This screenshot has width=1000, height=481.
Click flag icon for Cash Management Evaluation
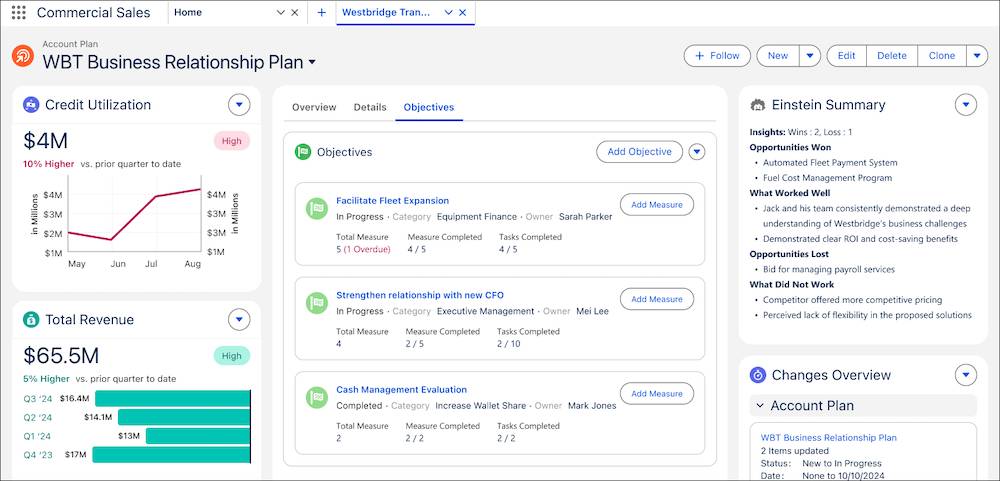point(317,398)
